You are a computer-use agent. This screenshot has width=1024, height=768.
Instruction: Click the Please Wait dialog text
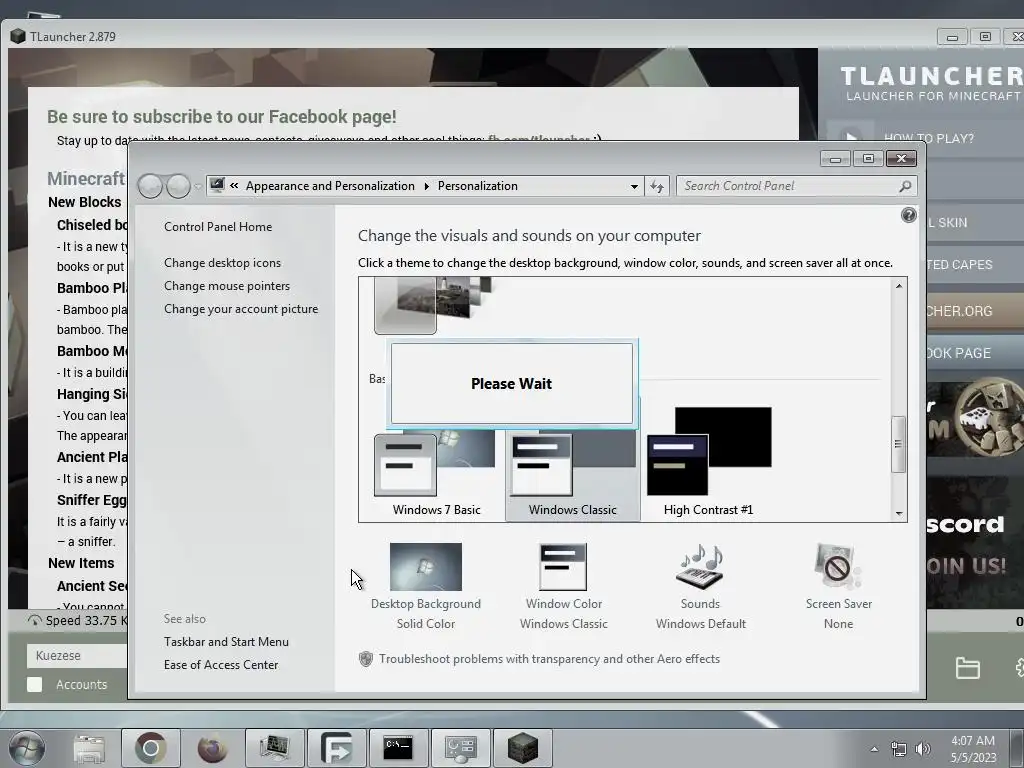511,383
